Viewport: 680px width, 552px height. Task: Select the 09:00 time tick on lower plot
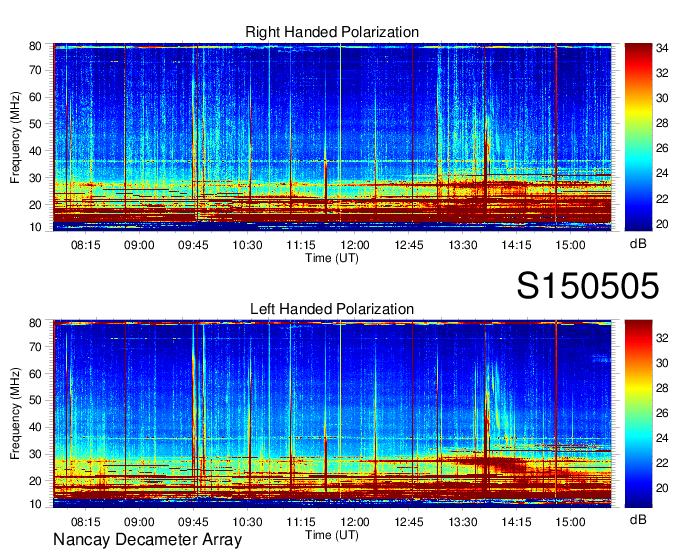point(139,522)
